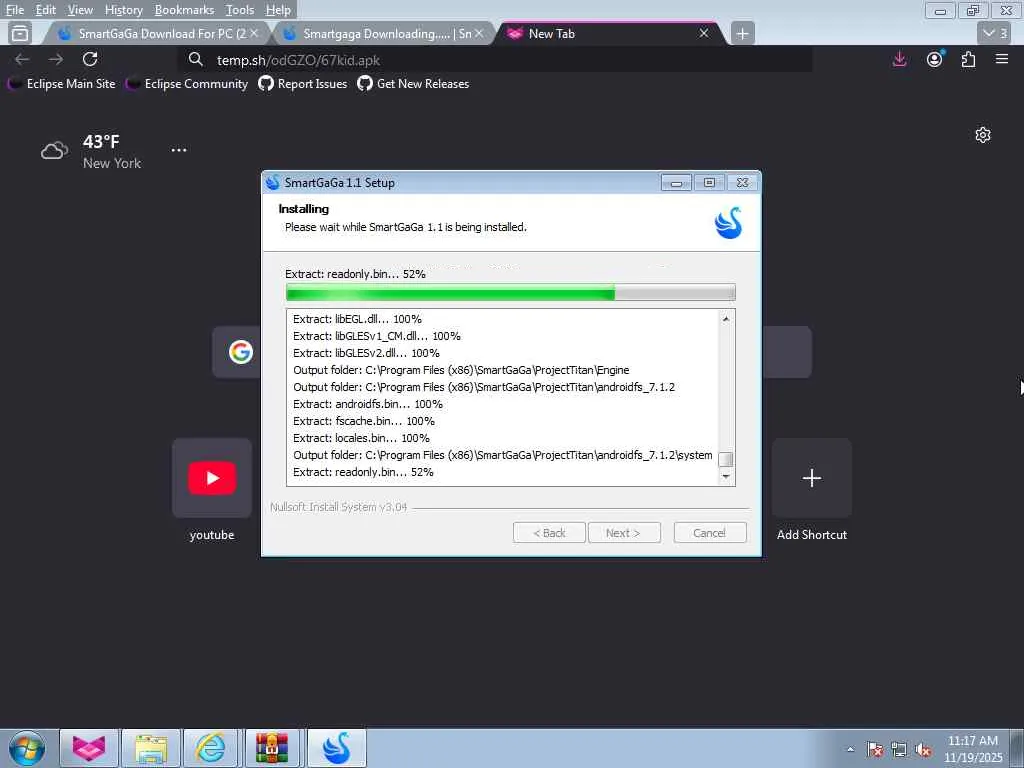Open Eclipse Community bookmark
This screenshot has width=1024, height=768.
(187, 84)
